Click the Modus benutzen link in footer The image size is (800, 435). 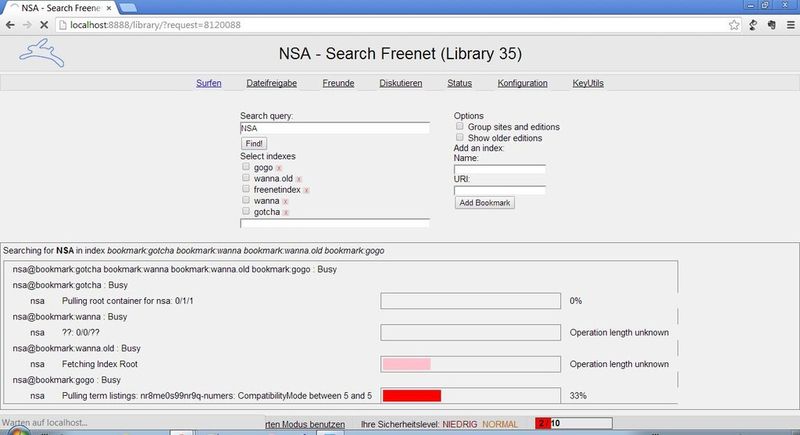pyautogui.click(x=305, y=424)
